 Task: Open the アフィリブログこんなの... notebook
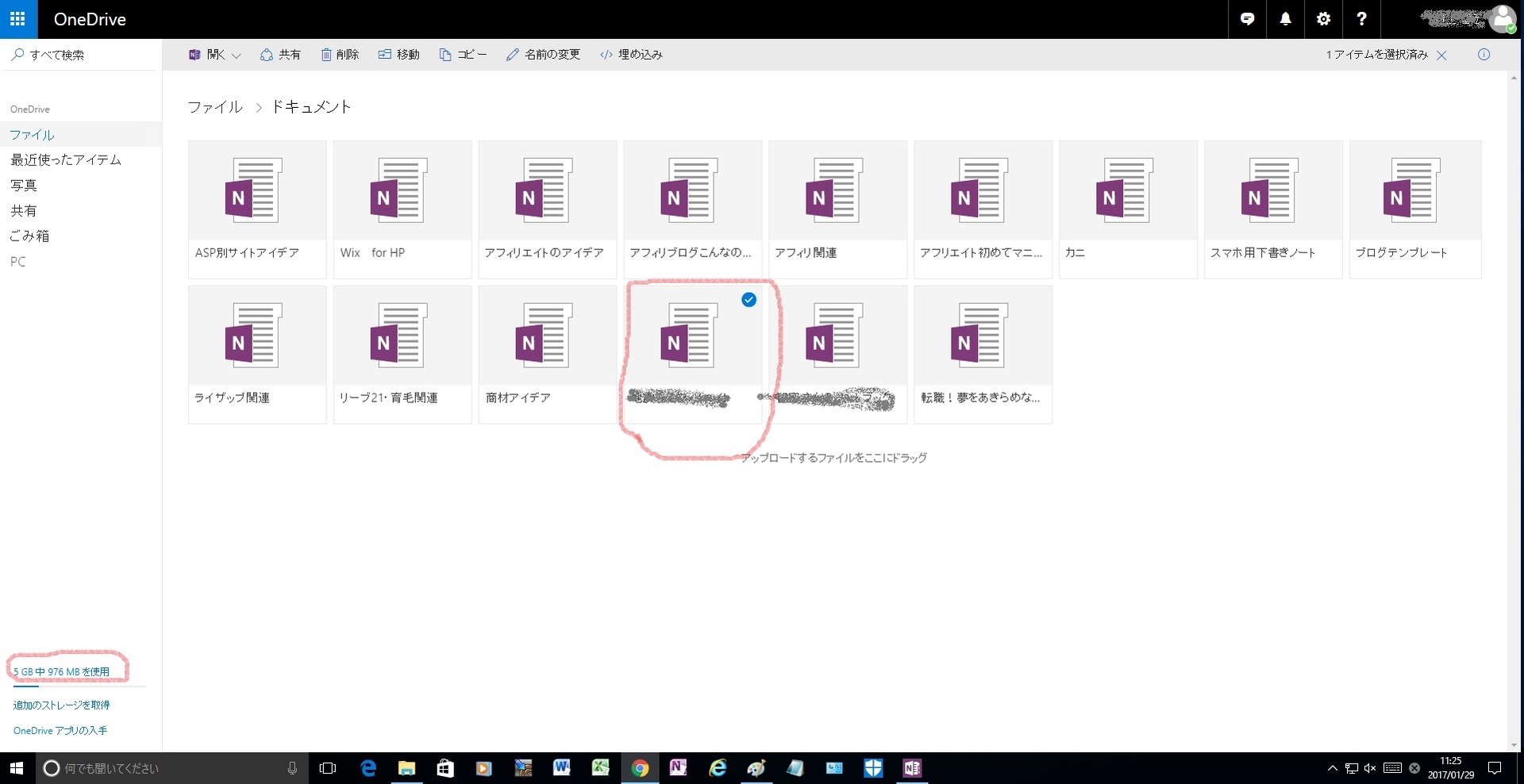[x=693, y=209]
